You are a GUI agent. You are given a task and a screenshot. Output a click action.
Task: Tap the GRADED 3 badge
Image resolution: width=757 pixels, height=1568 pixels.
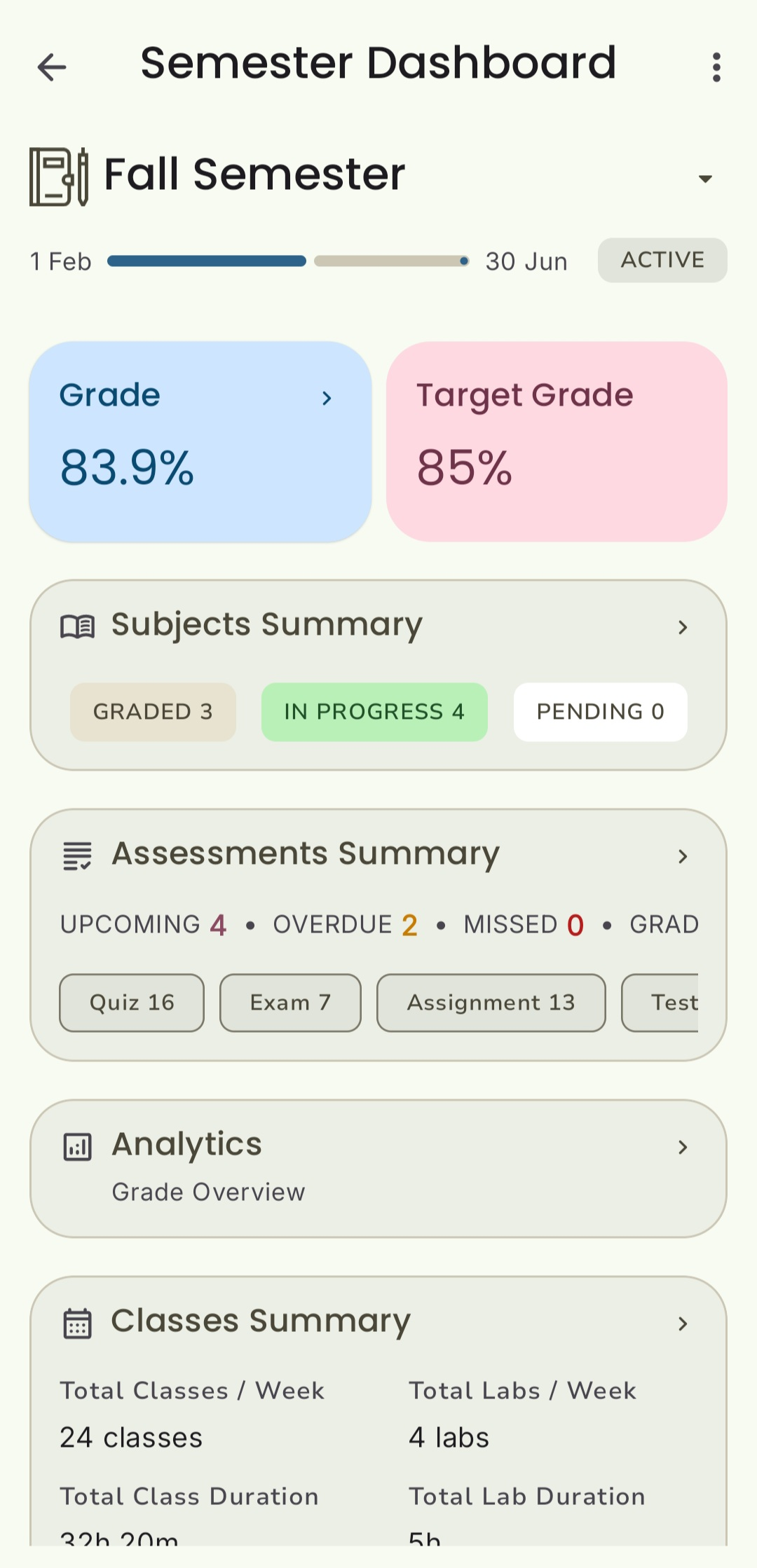[x=153, y=712]
